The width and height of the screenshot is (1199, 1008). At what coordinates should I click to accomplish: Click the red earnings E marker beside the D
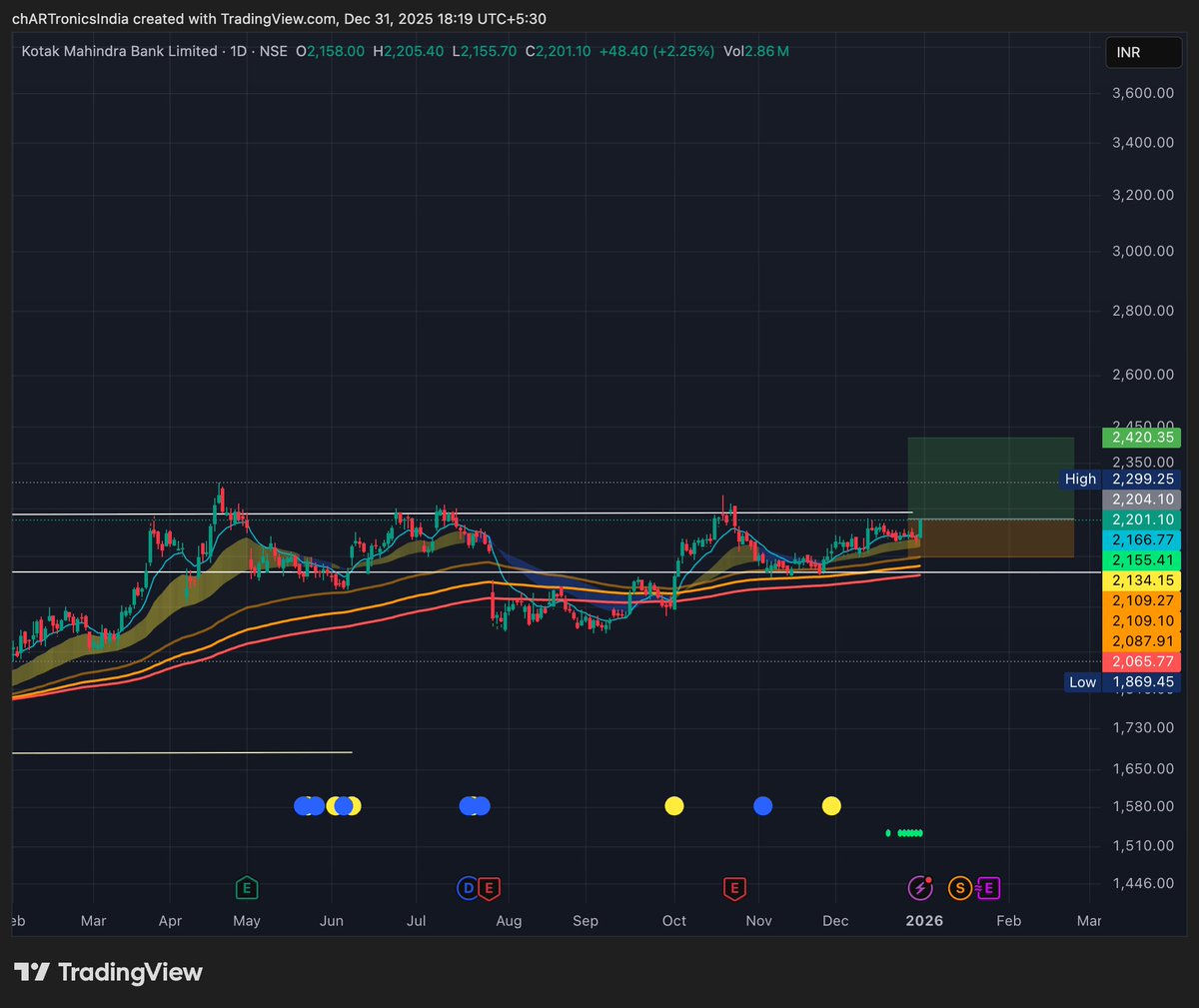click(x=489, y=887)
